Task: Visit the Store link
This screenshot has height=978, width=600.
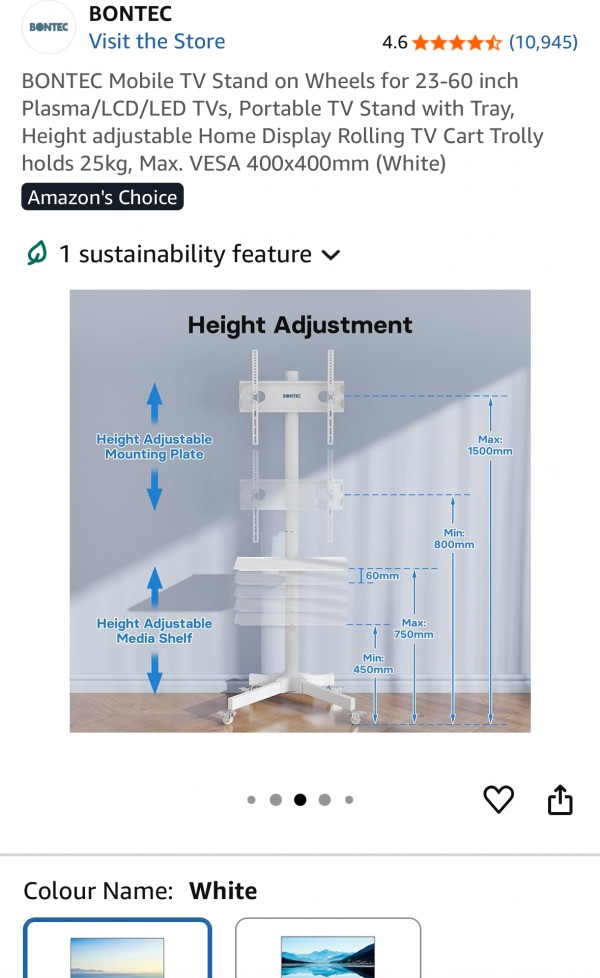Action: pyautogui.click(x=157, y=41)
